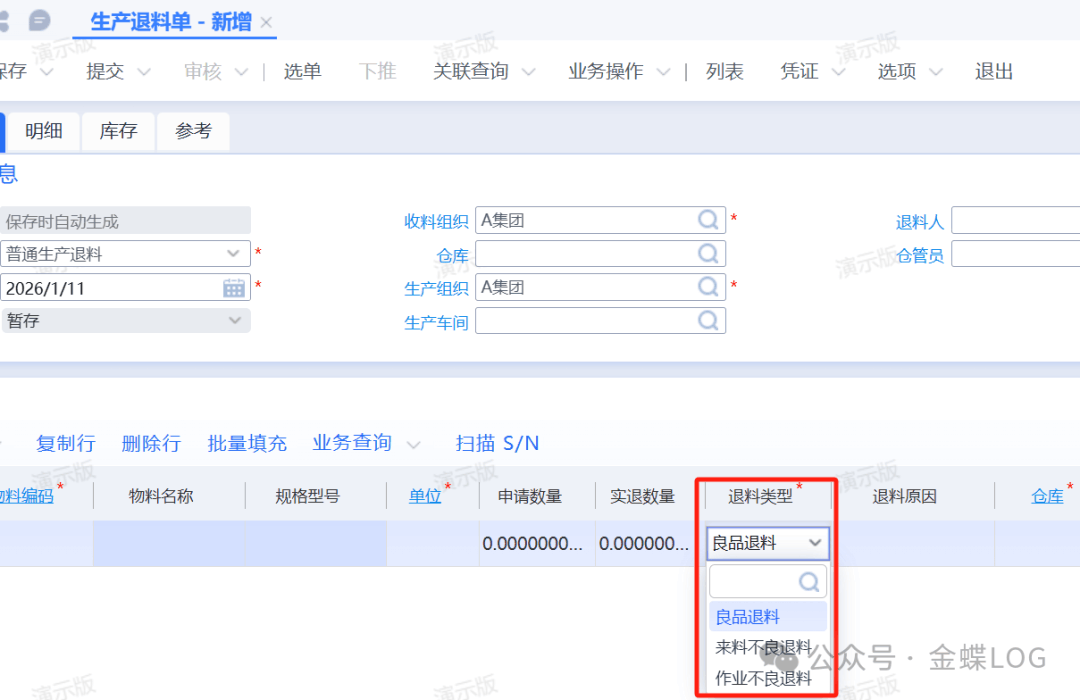Click the 删除行 button
This screenshot has width=1080, height=700.
tap(151, 443)
